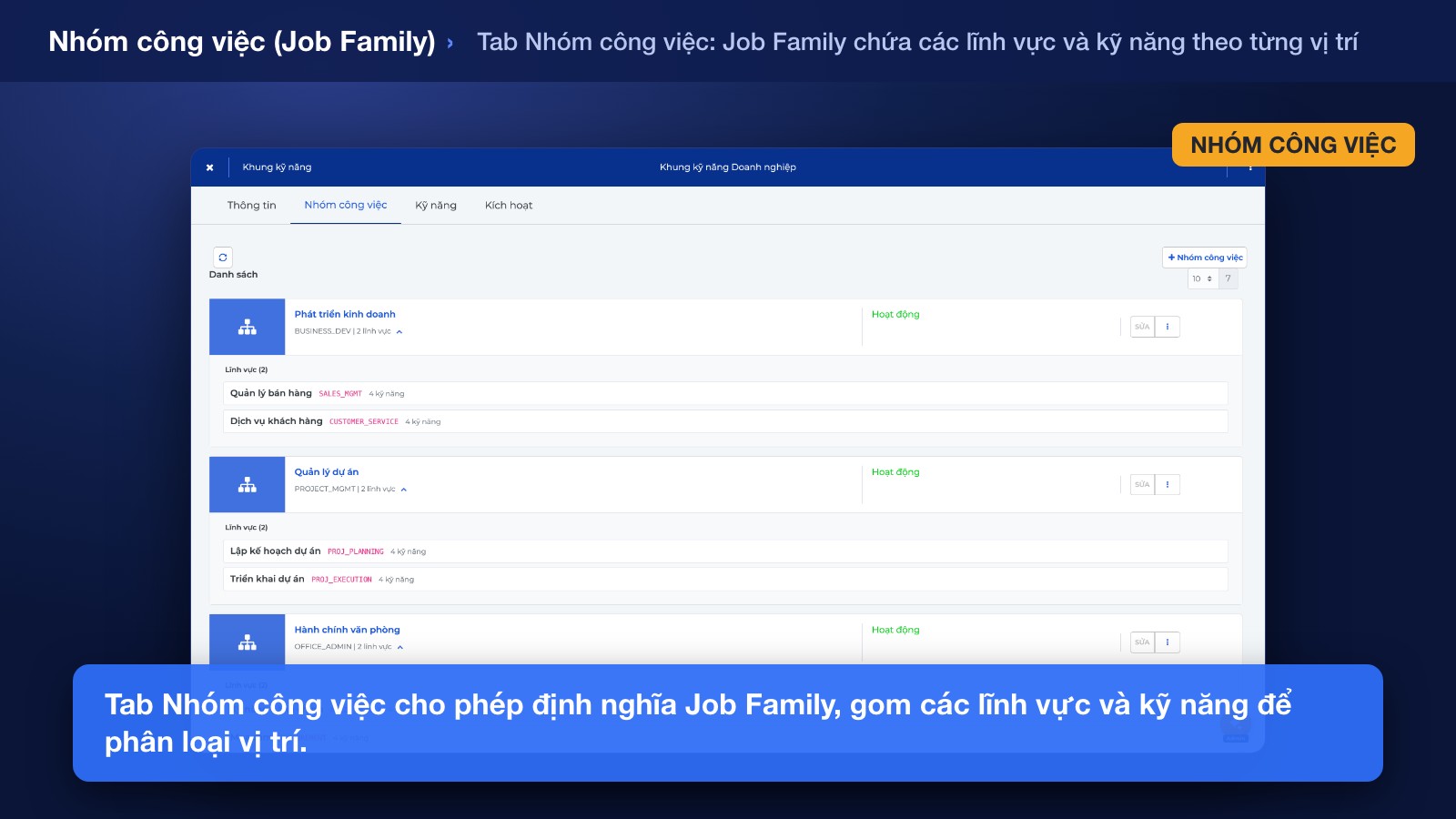
Task: Select the Dịch vụ khách hàng field row
Action: (725, 421)
